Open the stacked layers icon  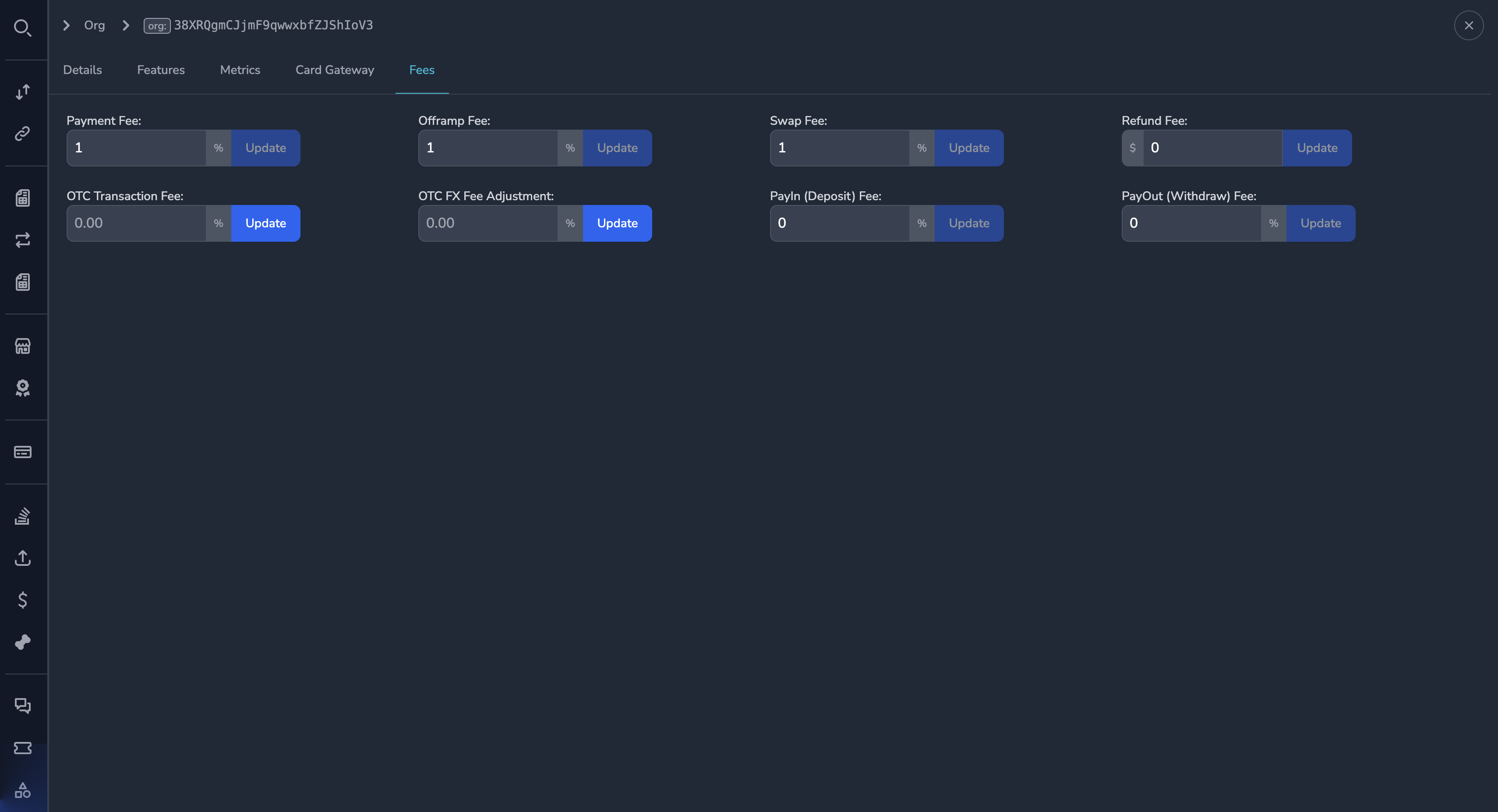tap(23, 516)
